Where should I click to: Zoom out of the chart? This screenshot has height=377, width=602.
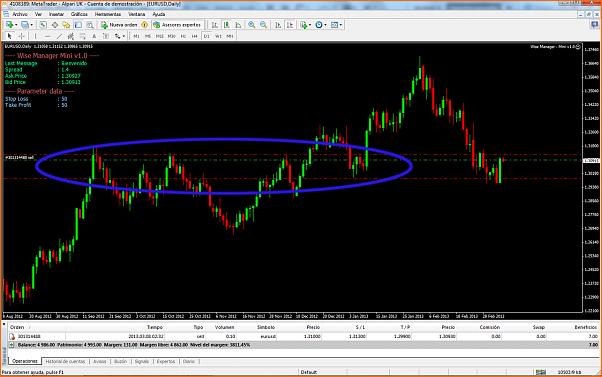coord(263,25)
